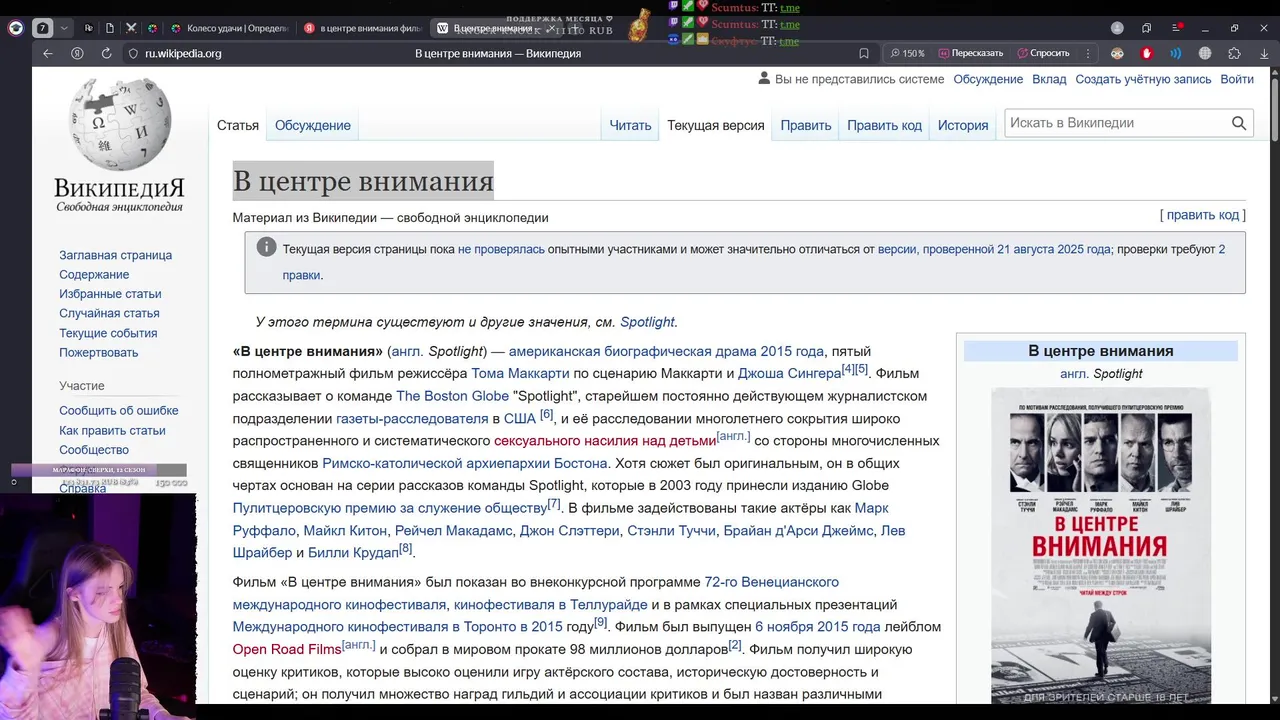The image size is (1280, 720).
Task: Open the globe extension icon
Action: [1205, 53]
